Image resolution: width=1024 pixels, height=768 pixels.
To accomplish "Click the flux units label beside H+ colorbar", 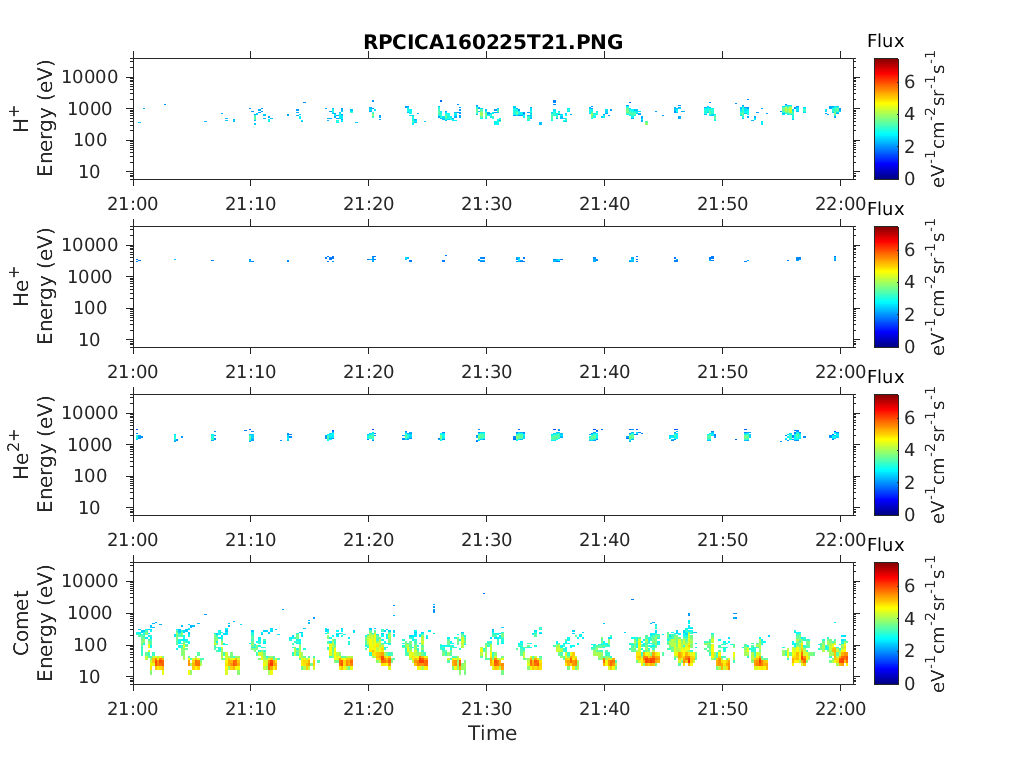I will point(936,119).
